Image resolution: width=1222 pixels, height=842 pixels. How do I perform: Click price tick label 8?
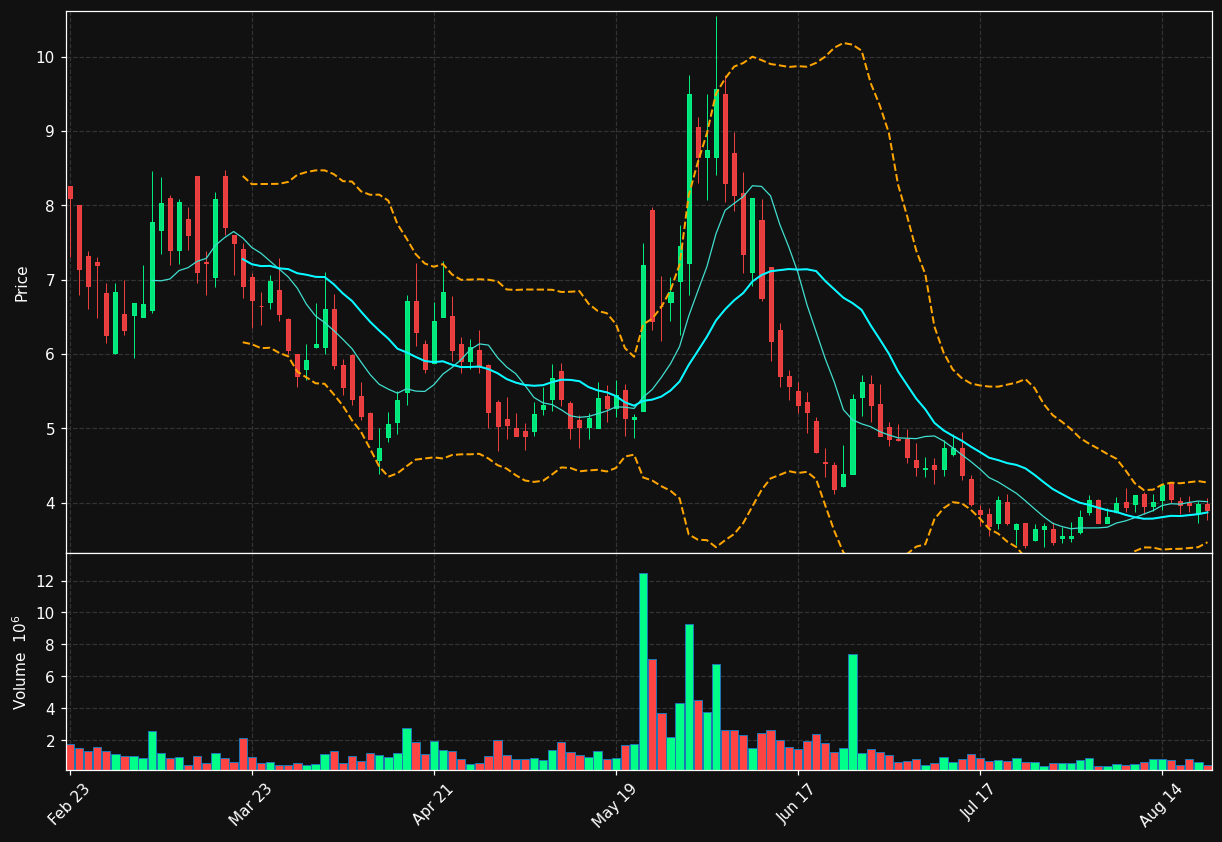click(x=49, y=206)
